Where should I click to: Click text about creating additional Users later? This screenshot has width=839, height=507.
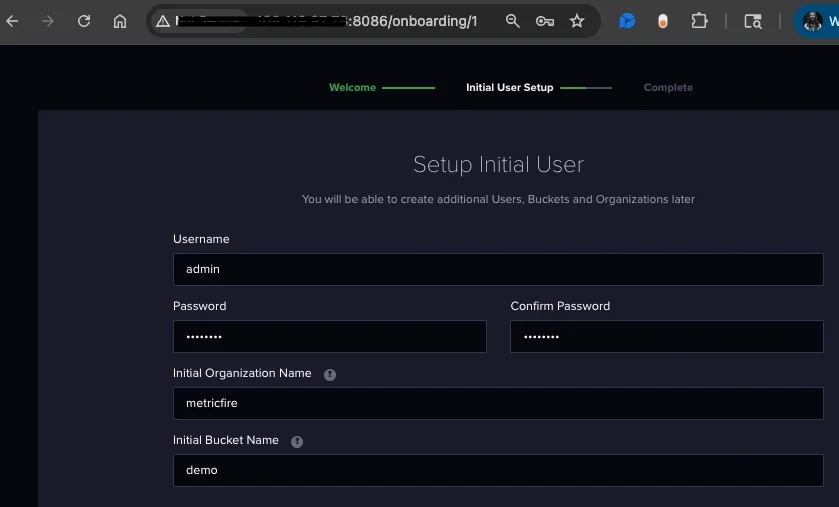click(x=498, y=199)
